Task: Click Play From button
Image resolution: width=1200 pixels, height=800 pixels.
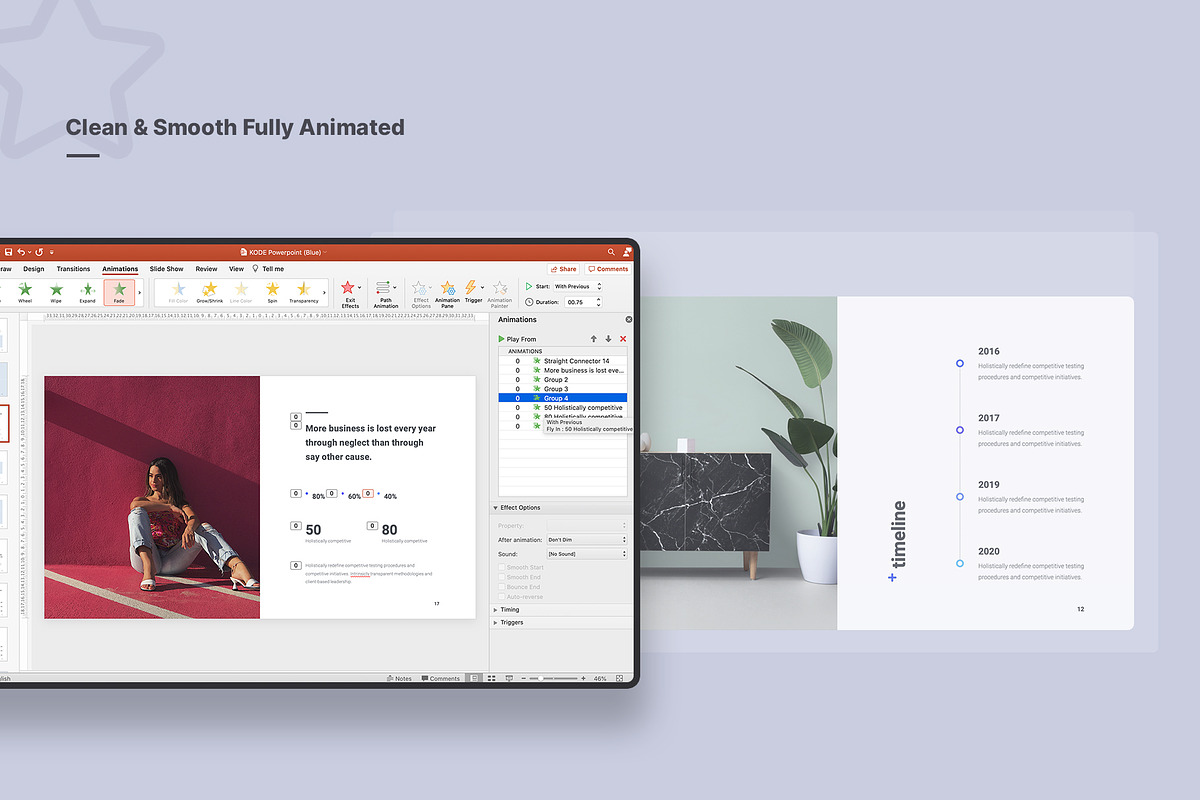Action: [517, 339]
